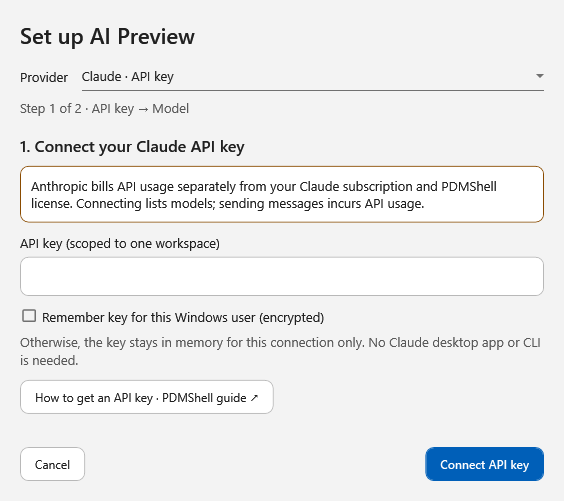Open How to get an API key guide
This screenshot has width=564, height=501.
[147, 397]
